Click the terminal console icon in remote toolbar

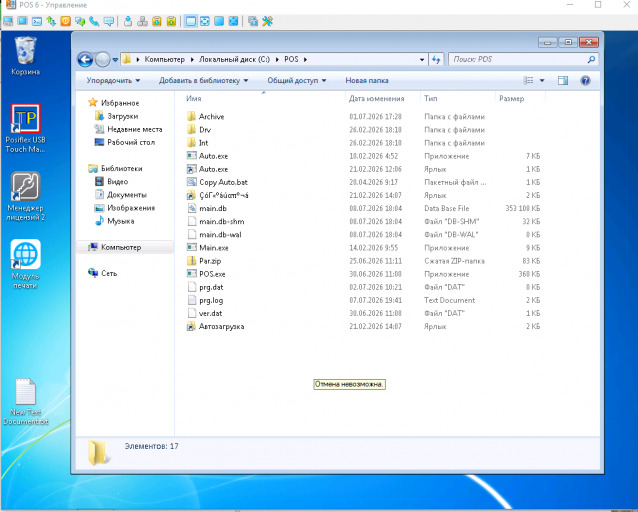pyautogui.click(x=37, y=21)
